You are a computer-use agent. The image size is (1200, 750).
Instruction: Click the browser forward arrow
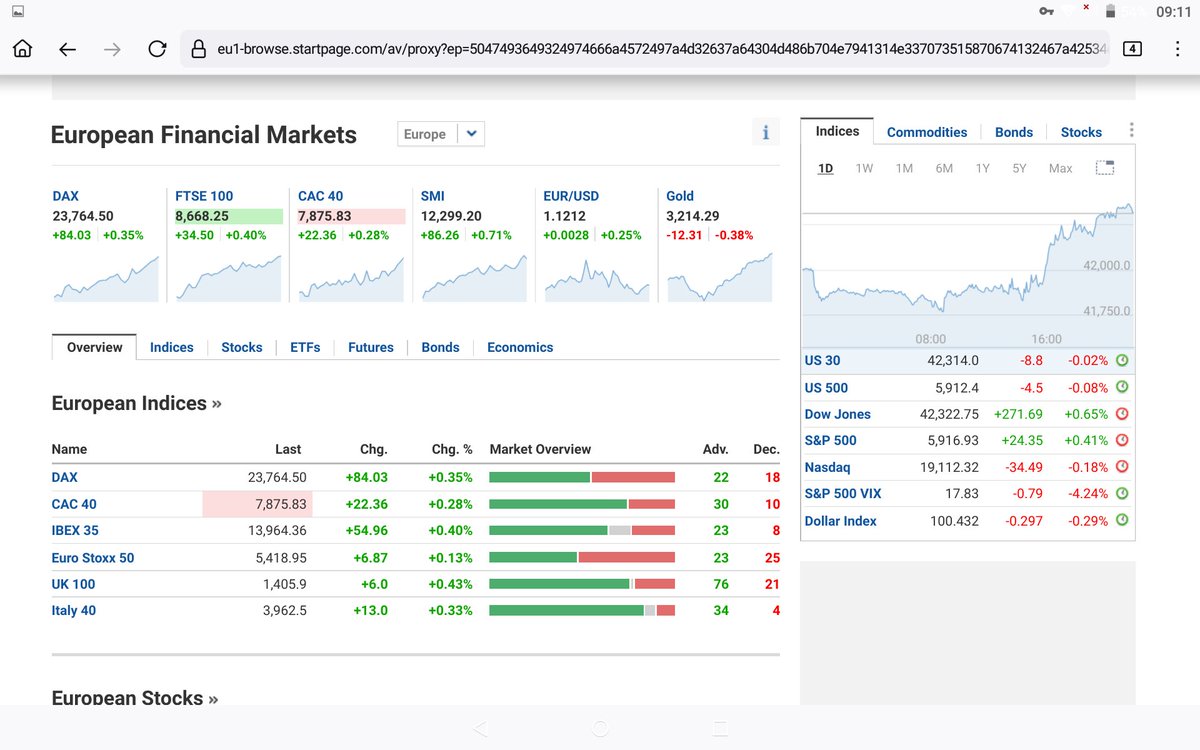tap(112, 49)
